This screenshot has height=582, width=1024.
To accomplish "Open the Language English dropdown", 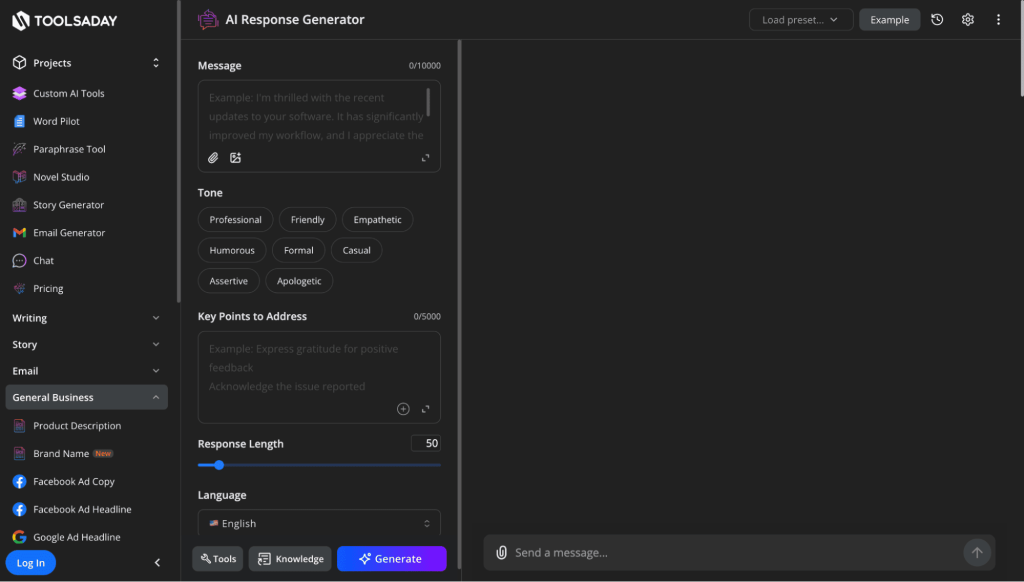I will (319, 523).
